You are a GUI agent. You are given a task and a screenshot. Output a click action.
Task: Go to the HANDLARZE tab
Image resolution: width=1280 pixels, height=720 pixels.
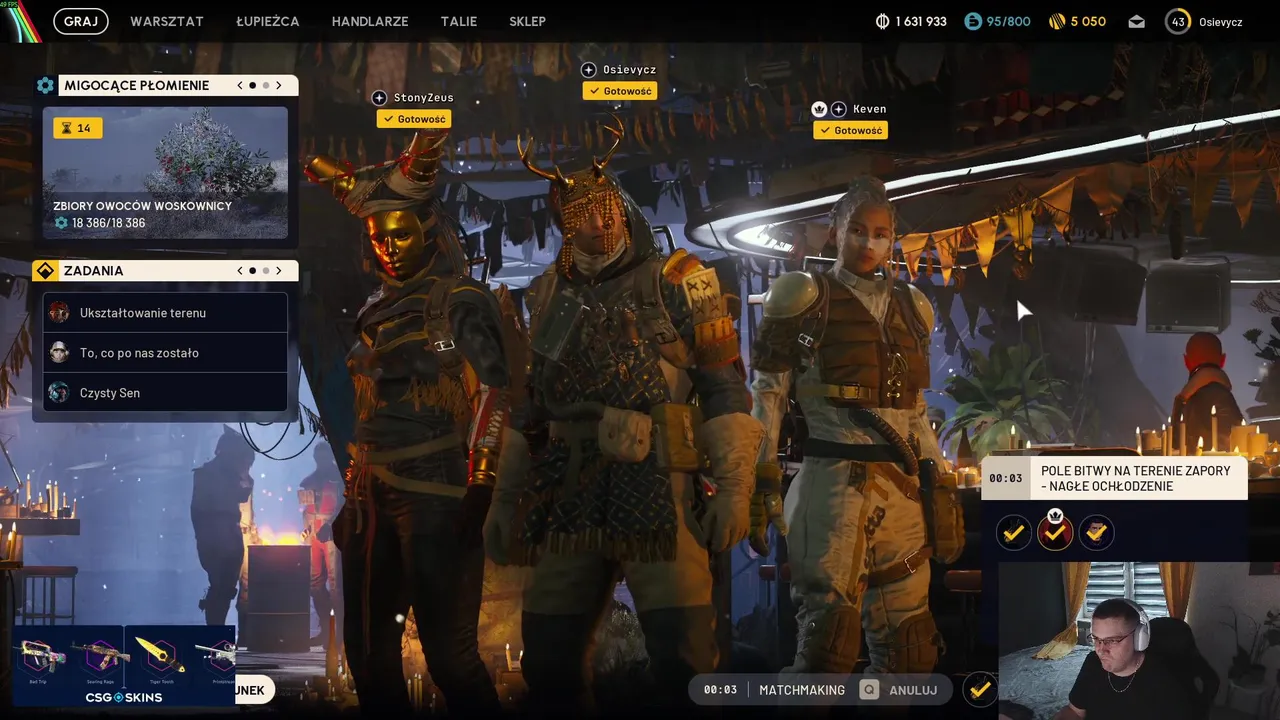click(370, 21)
